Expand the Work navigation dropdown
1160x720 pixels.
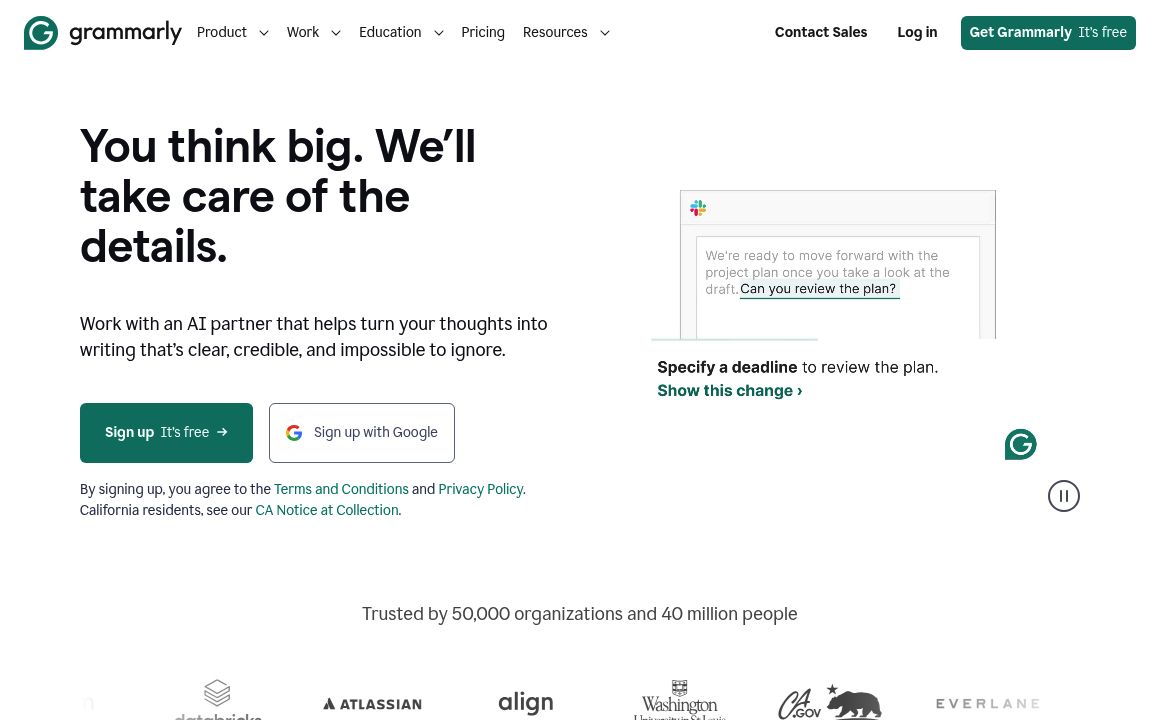click(313, 32)
